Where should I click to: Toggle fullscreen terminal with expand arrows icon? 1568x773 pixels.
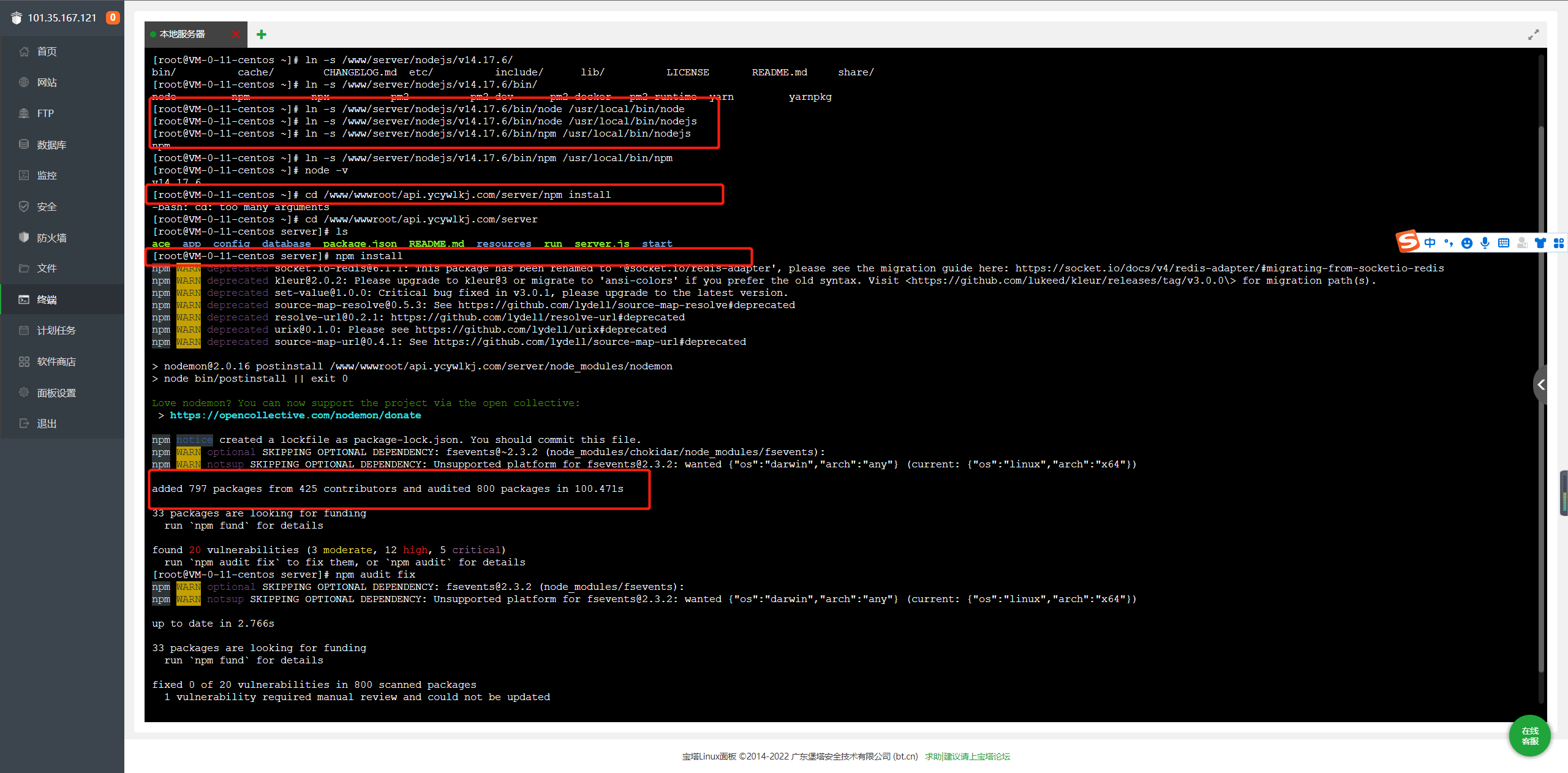(x=1533, y=35)
